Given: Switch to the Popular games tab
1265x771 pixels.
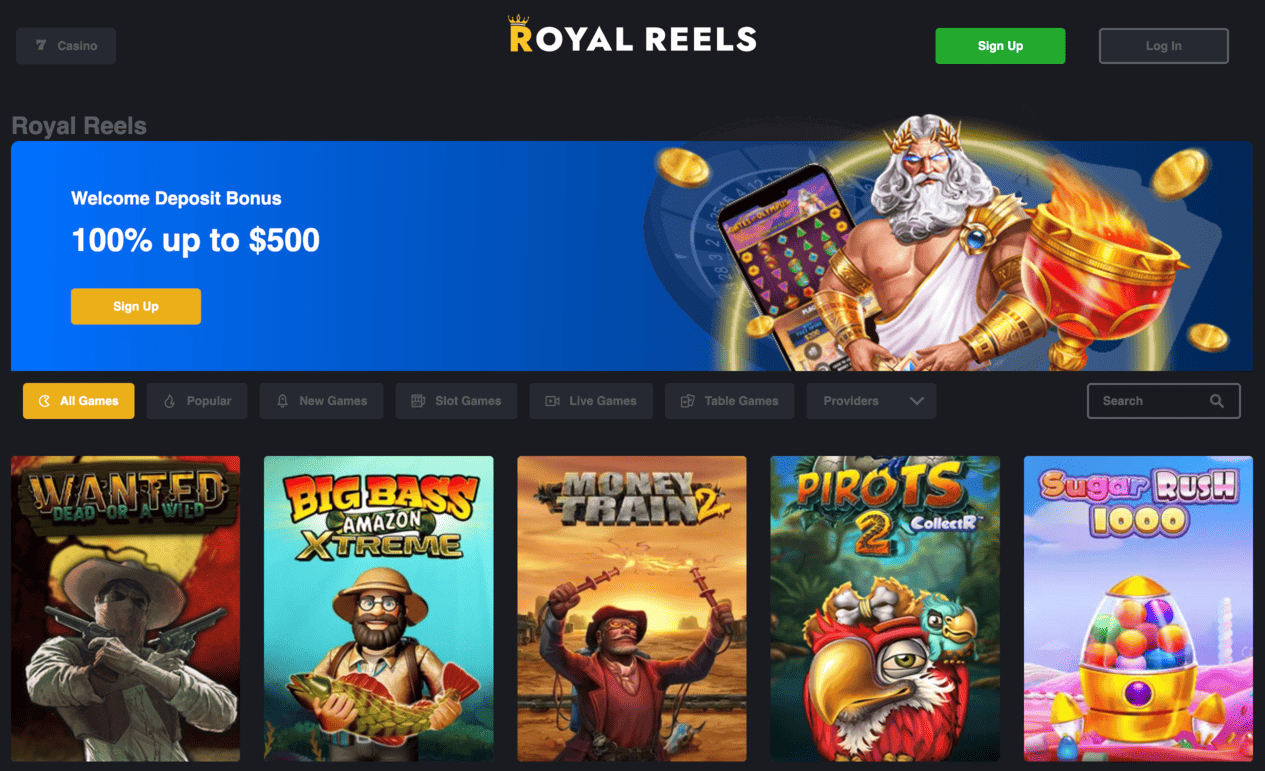Looking at the screenshot, I should (x=197, y=401).
